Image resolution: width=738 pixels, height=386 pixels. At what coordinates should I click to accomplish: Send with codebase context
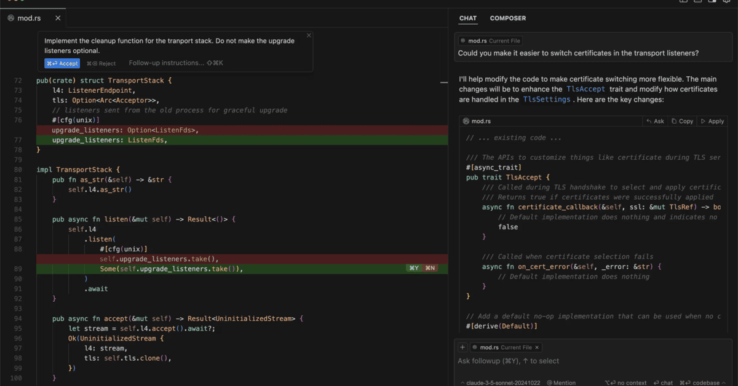point(699,383)
